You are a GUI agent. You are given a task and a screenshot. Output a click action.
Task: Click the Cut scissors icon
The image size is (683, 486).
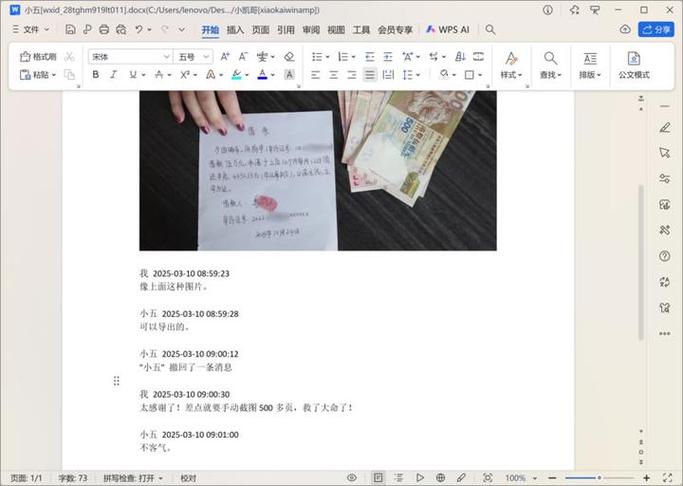(x=69, y=57)
